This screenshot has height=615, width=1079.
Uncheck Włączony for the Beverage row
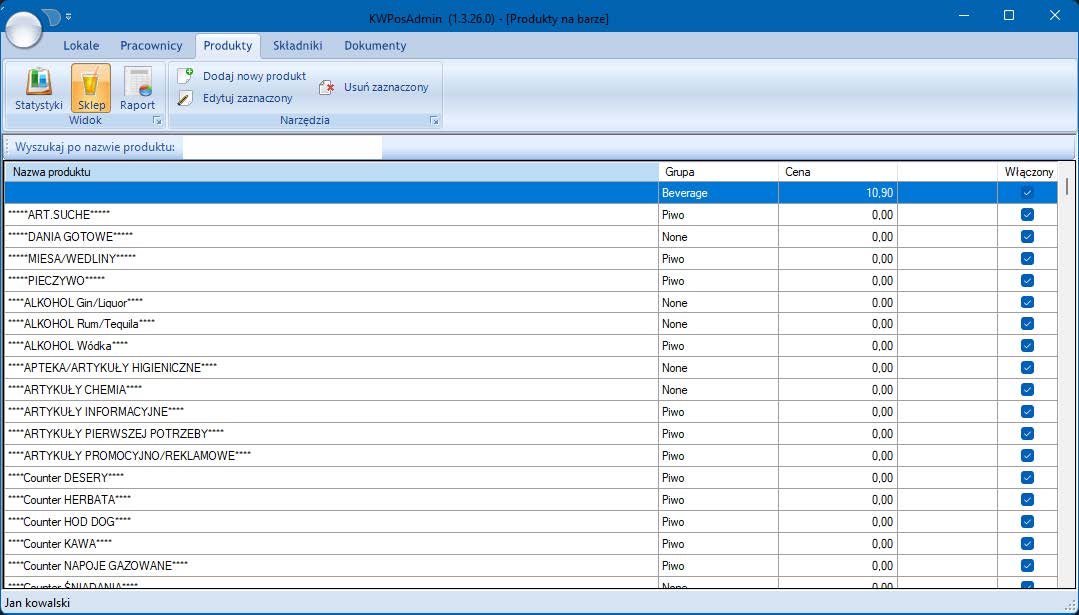[1027, 193]
